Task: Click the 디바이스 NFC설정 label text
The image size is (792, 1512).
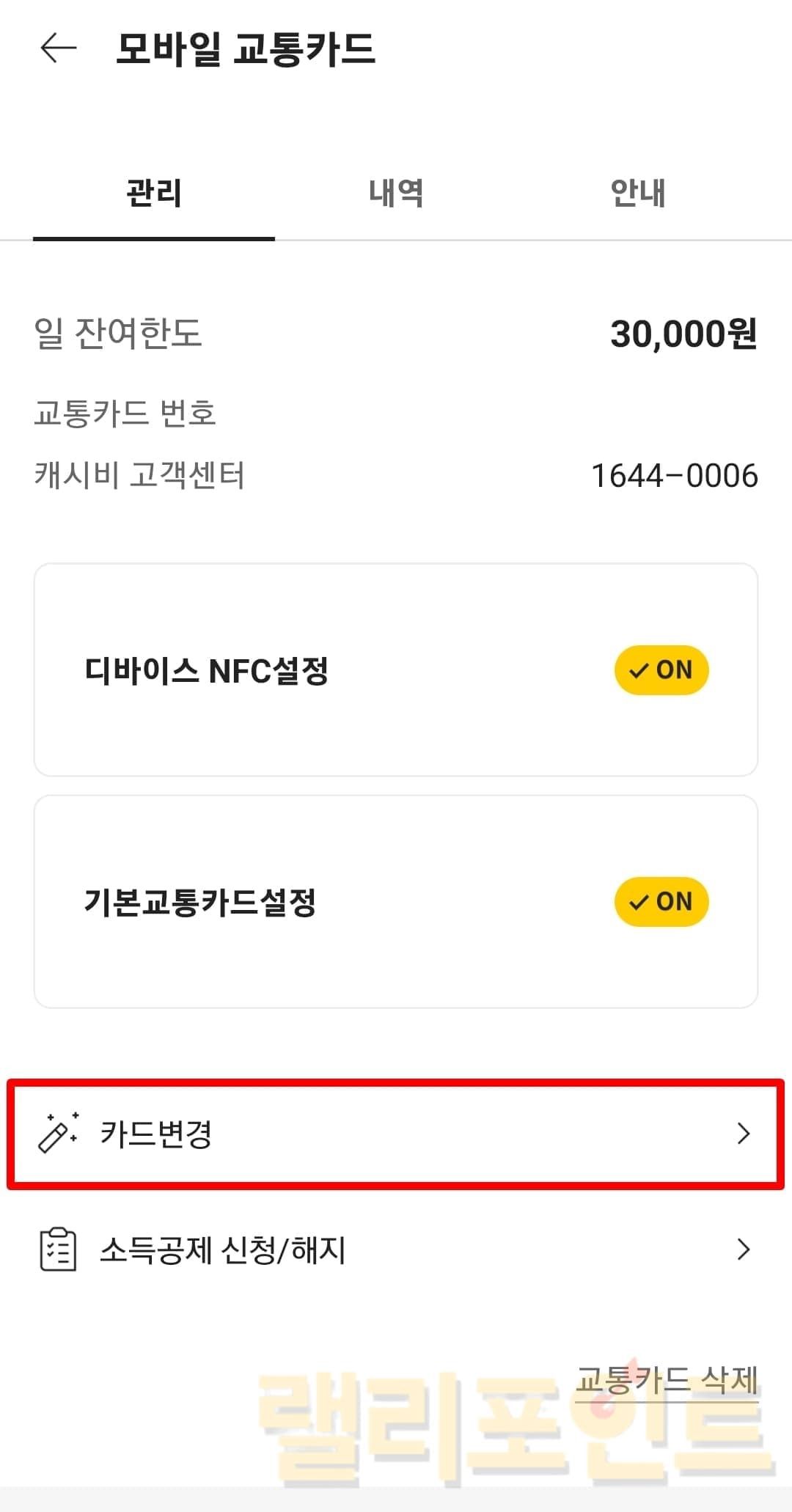Action: [206, 671]
